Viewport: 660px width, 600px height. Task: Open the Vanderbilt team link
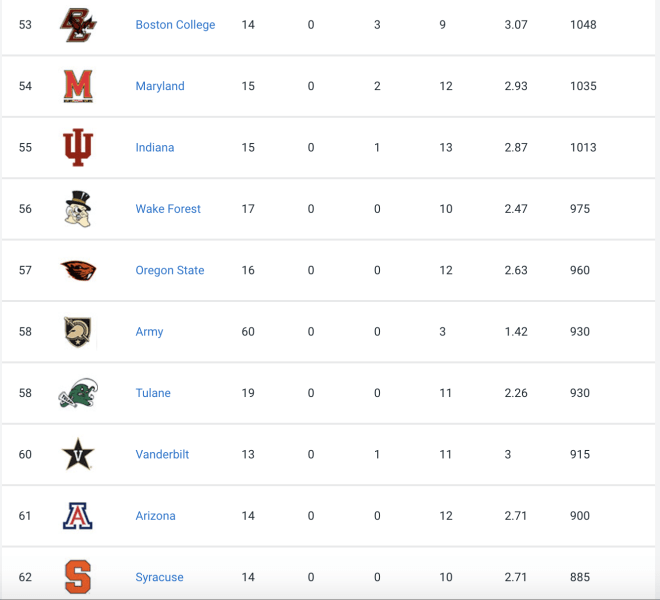162,454
